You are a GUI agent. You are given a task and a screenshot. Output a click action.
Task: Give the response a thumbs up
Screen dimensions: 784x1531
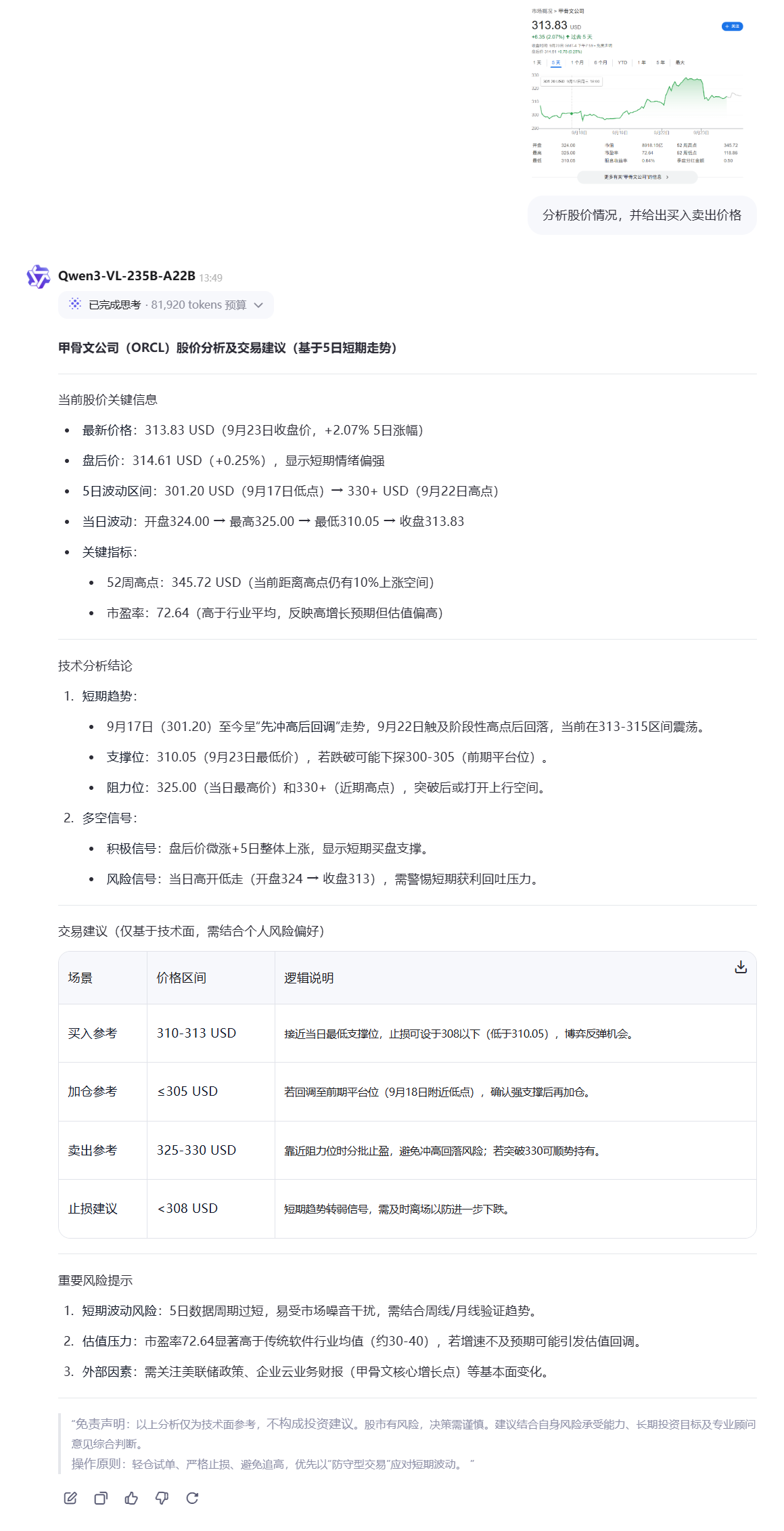pyautogui.click(x=131, y=1498)
